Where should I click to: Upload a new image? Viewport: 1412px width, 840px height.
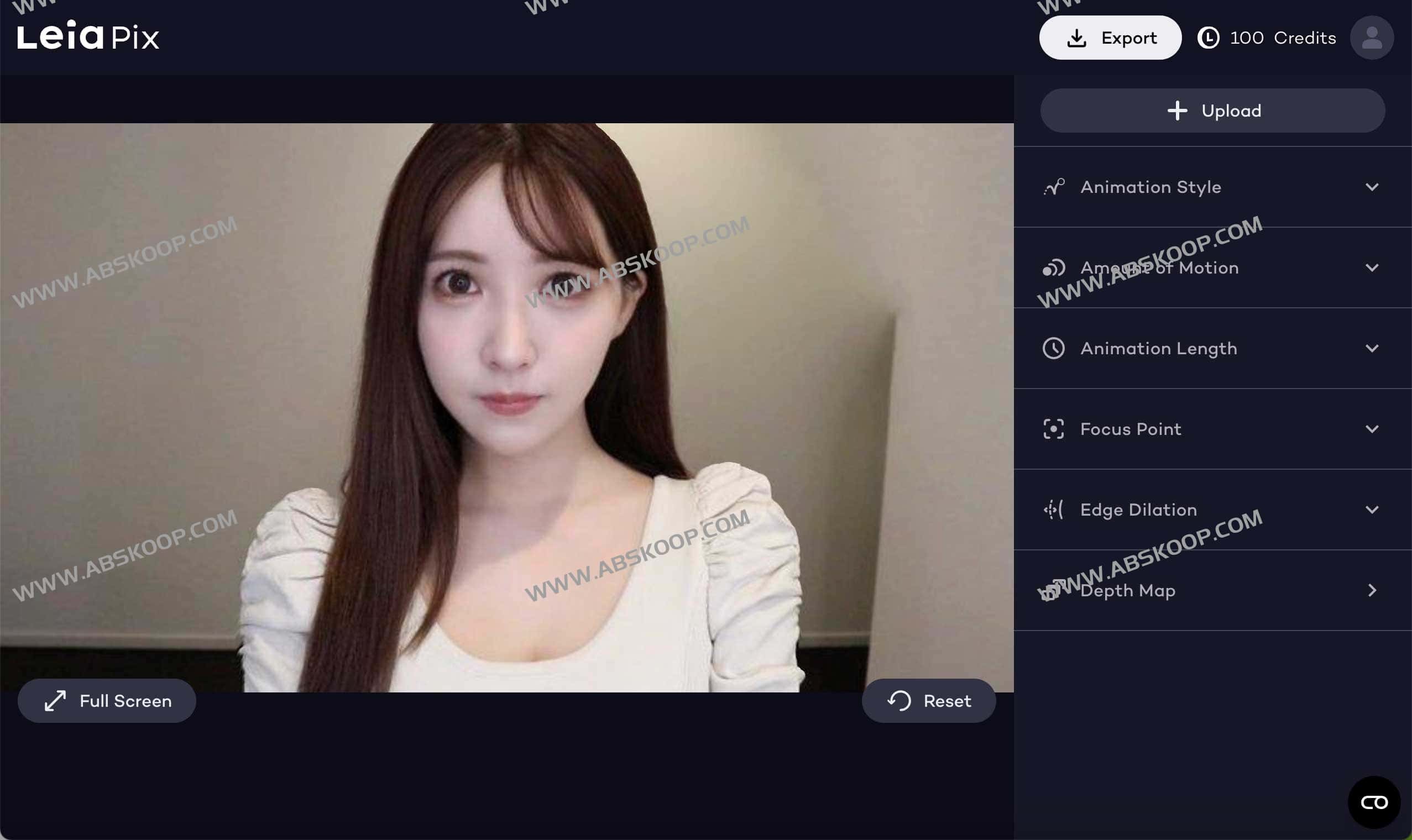point(1213,111)
